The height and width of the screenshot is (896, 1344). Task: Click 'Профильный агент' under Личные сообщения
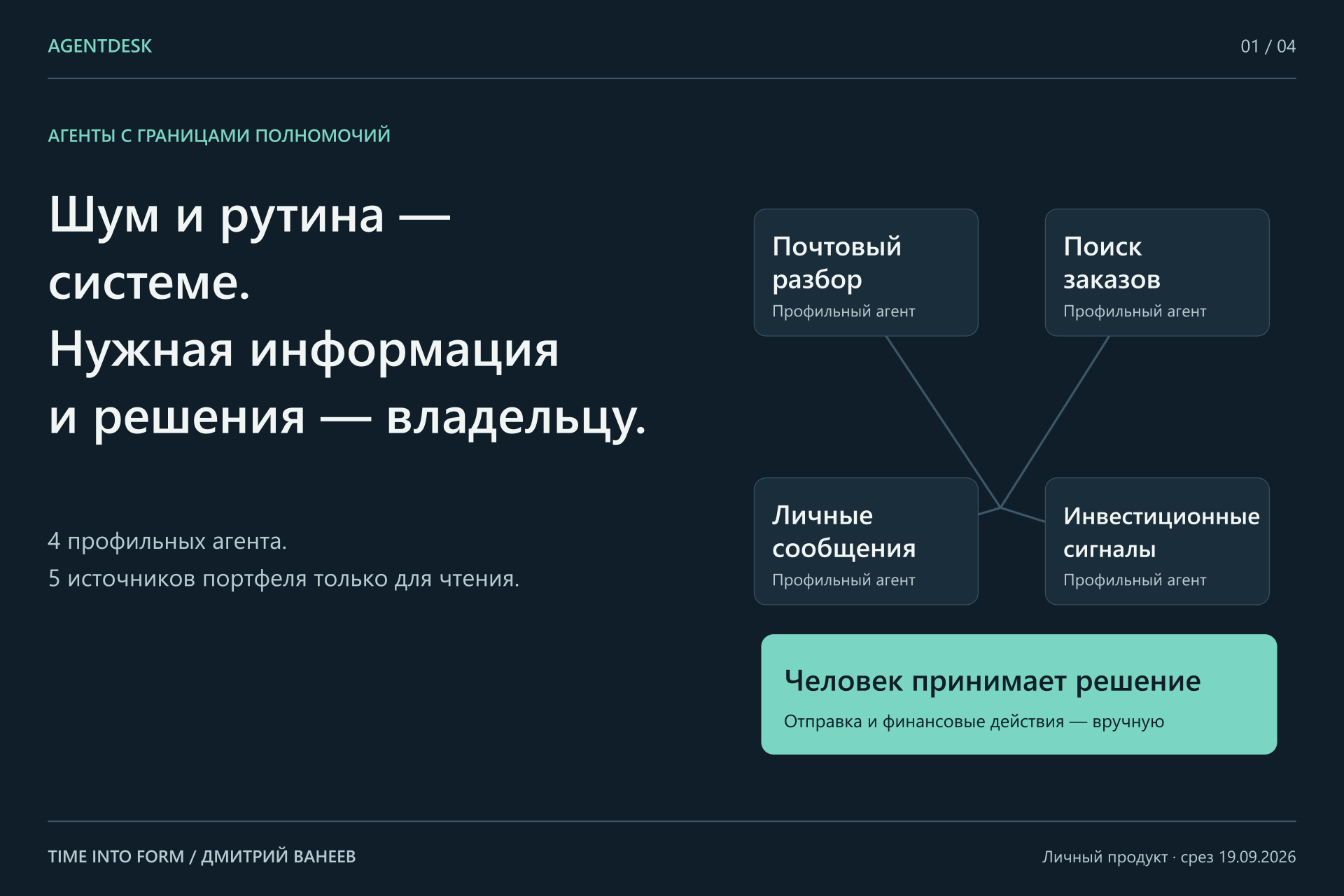tap(843, 580)
